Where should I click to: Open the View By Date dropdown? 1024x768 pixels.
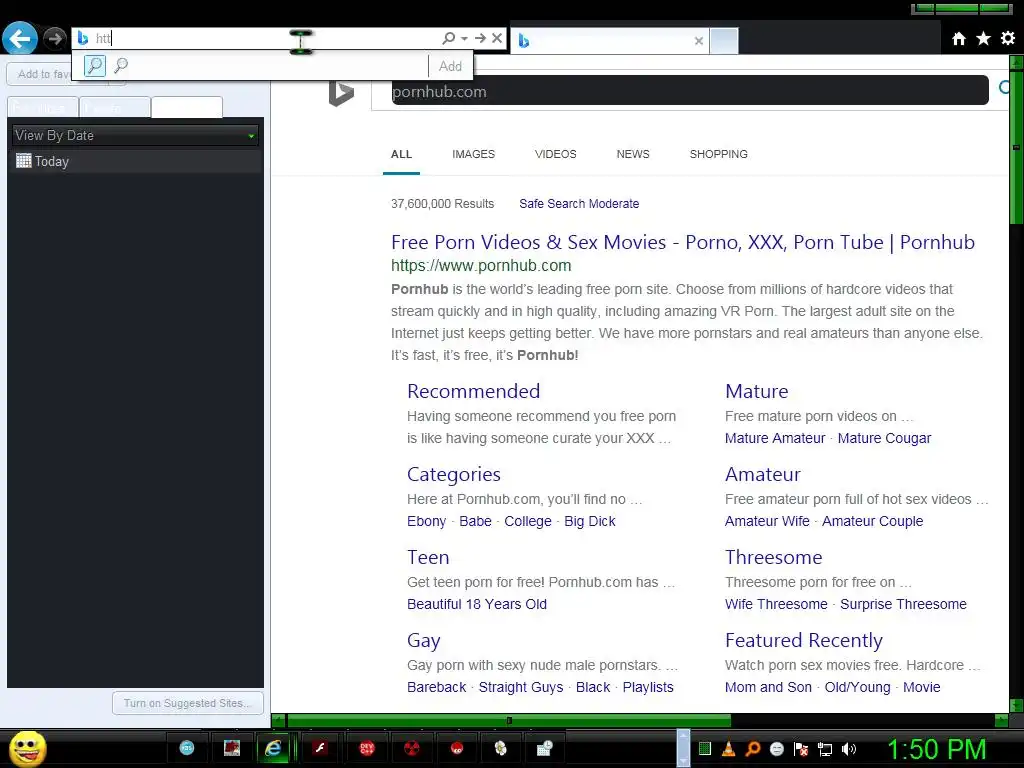(135, 135)
